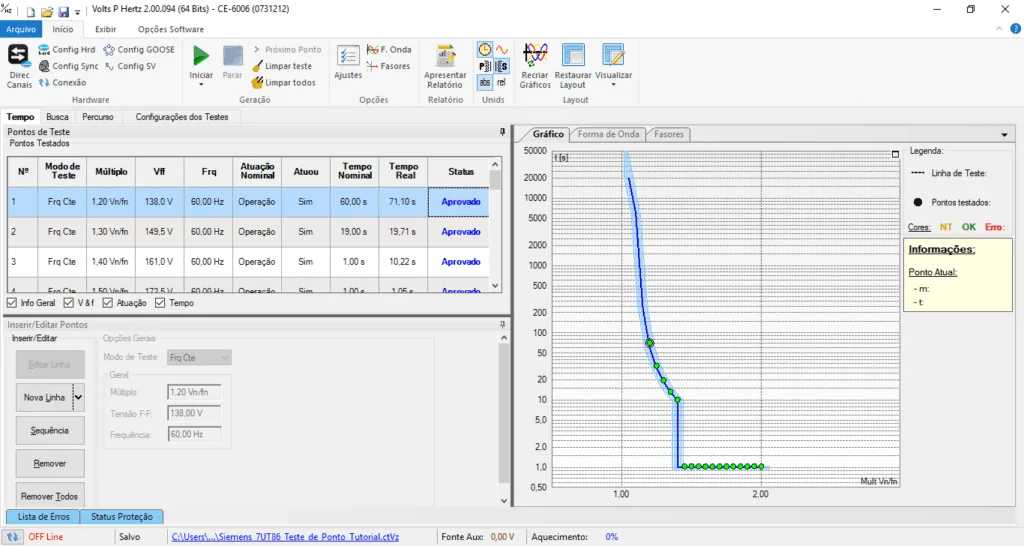
Task: Click the Remover button
Action: pyautogui.click(x=50, y=463)
